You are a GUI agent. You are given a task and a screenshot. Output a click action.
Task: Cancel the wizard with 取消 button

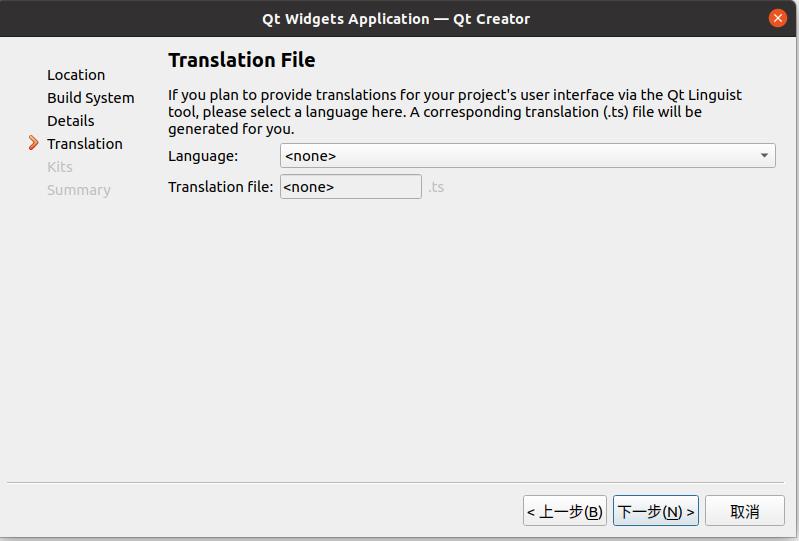click(x=744, y=511)
